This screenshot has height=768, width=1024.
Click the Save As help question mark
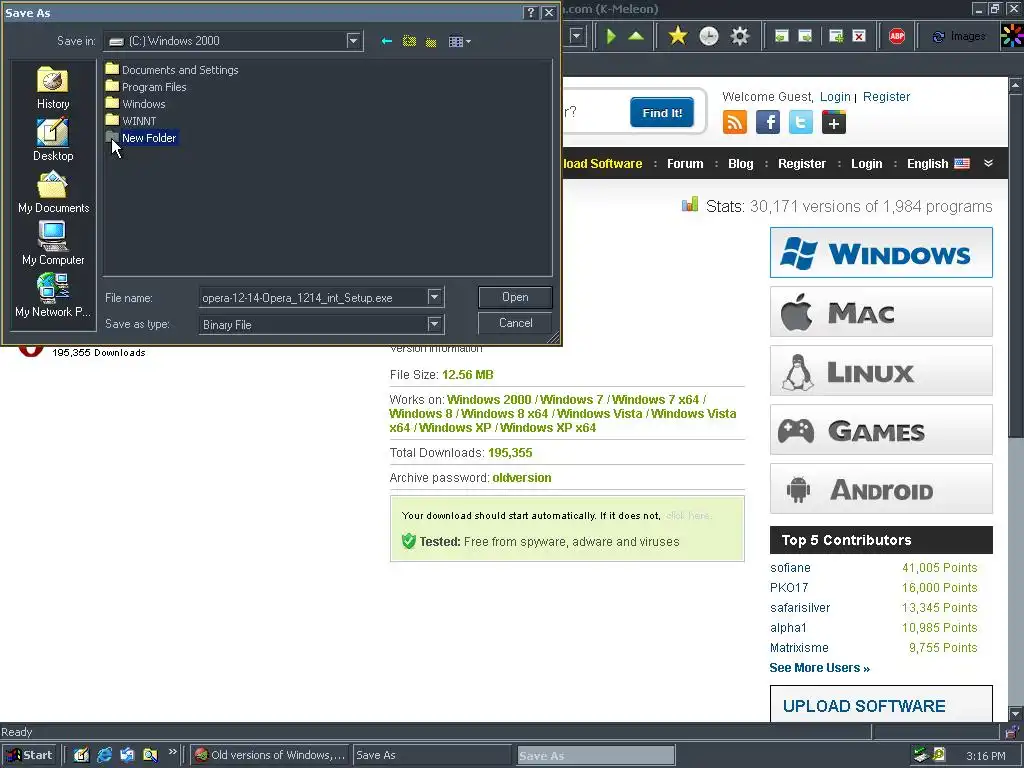tap(531, 12)
